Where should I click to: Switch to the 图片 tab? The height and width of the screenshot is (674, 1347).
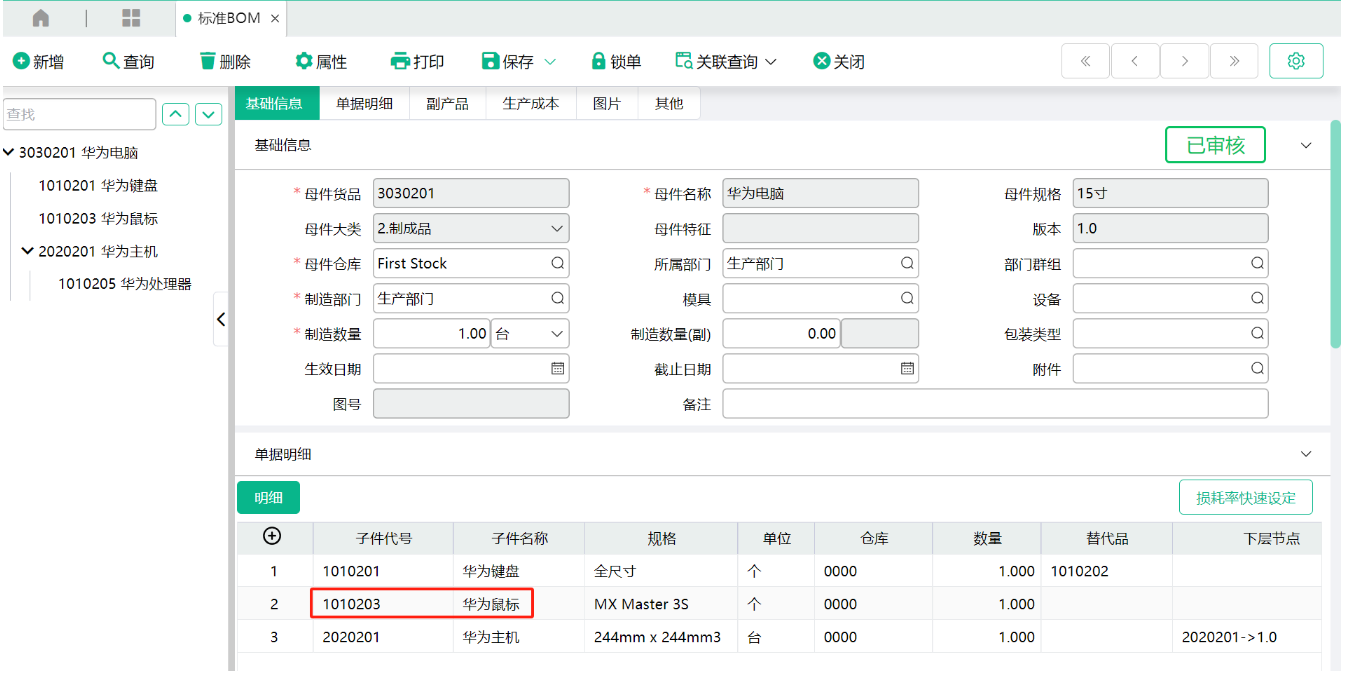607,103
